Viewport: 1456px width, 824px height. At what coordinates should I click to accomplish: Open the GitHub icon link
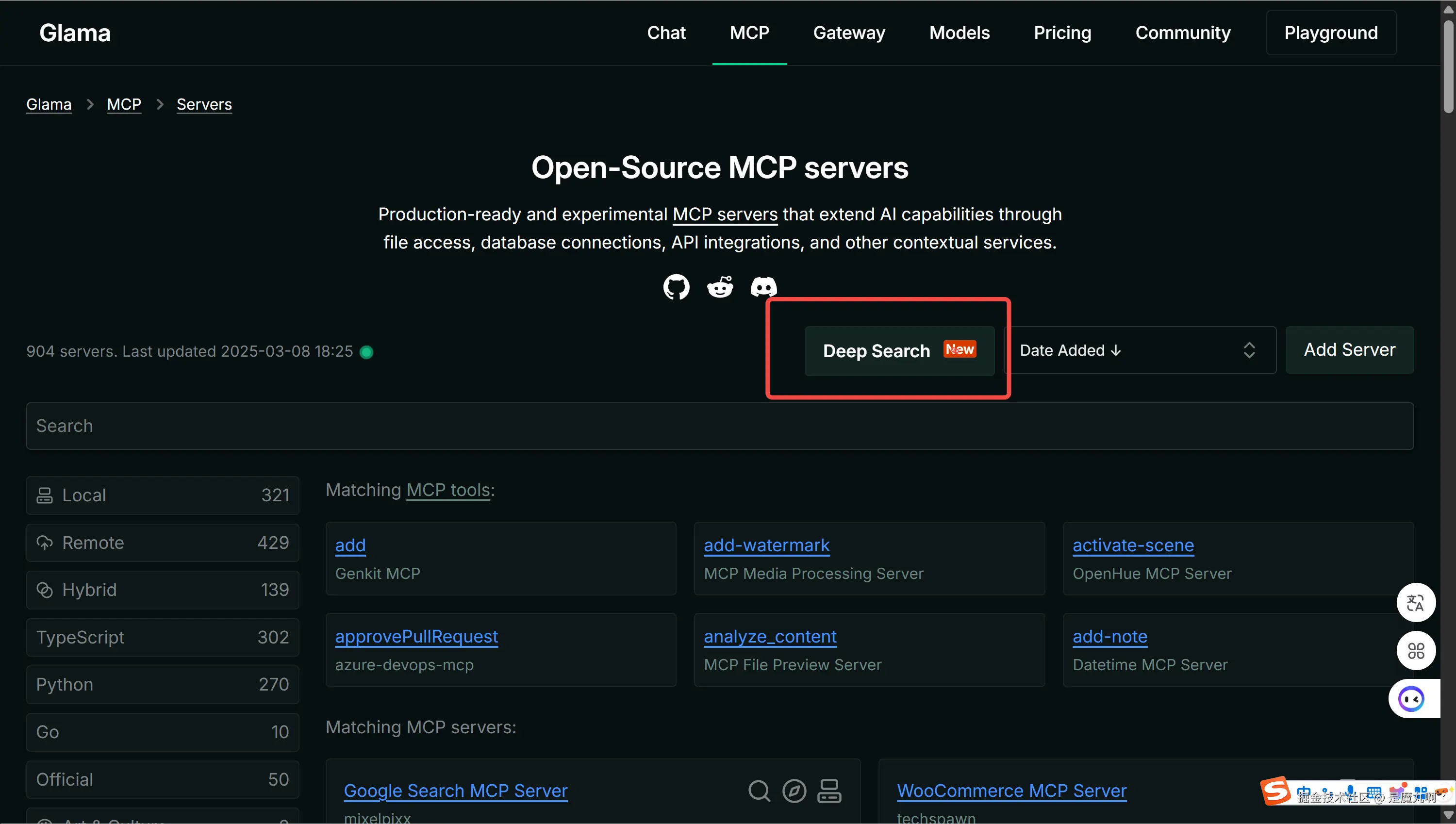(676, 287)
